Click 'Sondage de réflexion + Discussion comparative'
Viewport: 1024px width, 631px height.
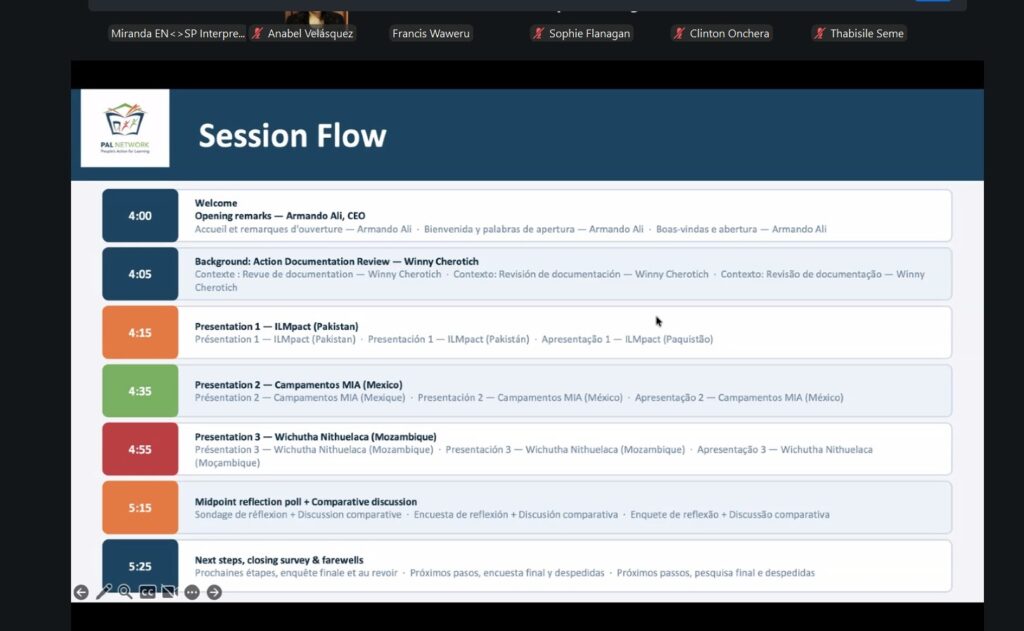[298, 515]
